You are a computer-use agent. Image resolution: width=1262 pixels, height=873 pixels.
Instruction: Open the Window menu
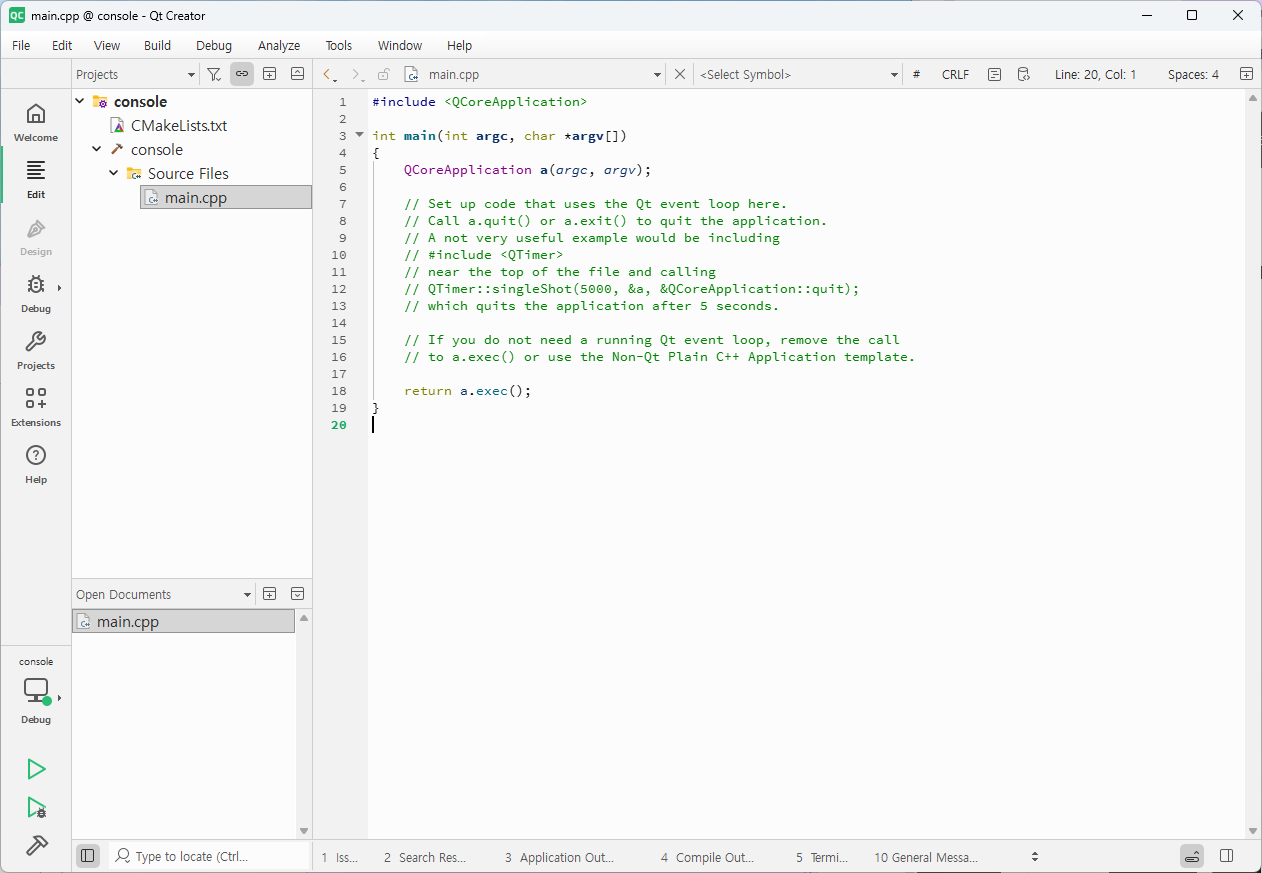pos(400,45)
